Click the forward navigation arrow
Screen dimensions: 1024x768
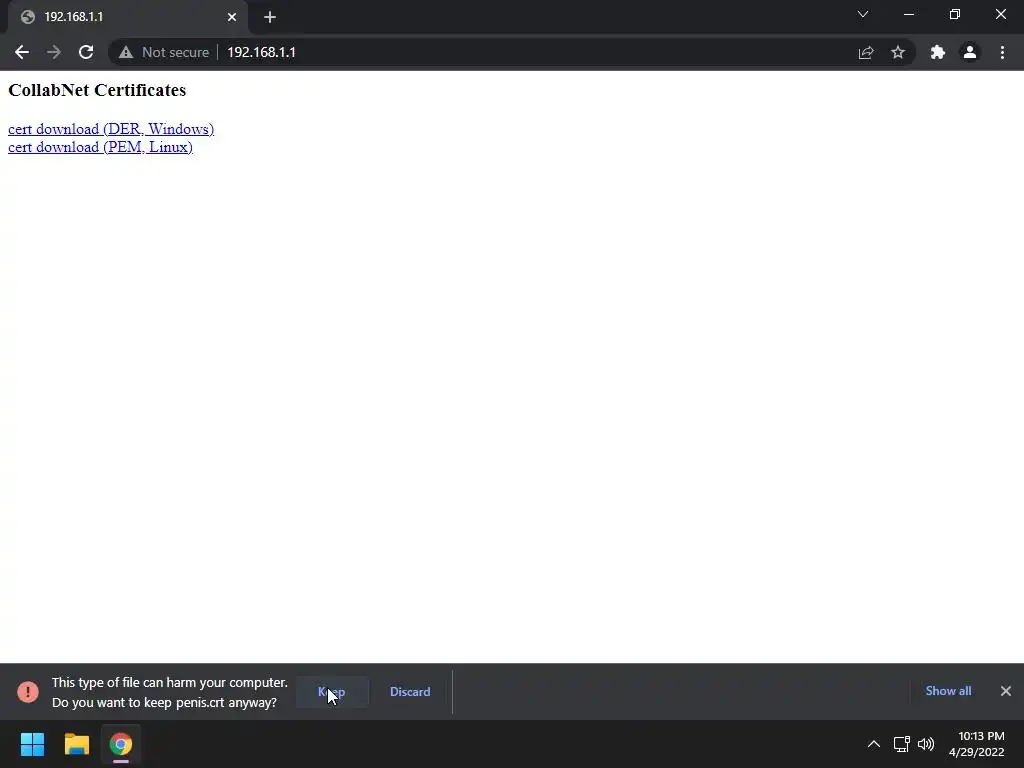tap(54, 52)
